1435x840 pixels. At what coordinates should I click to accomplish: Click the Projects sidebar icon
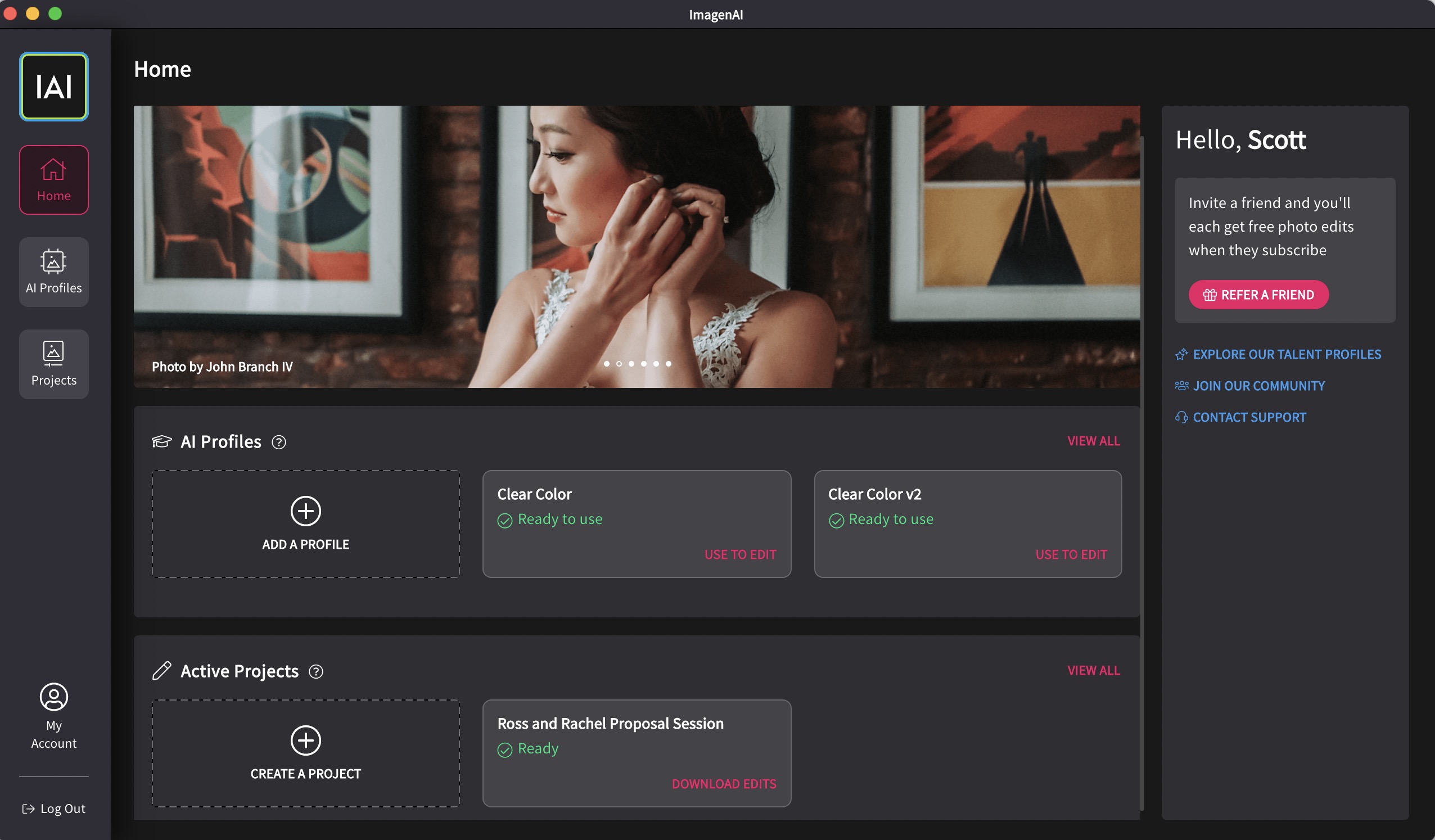[x=53, y=361]
